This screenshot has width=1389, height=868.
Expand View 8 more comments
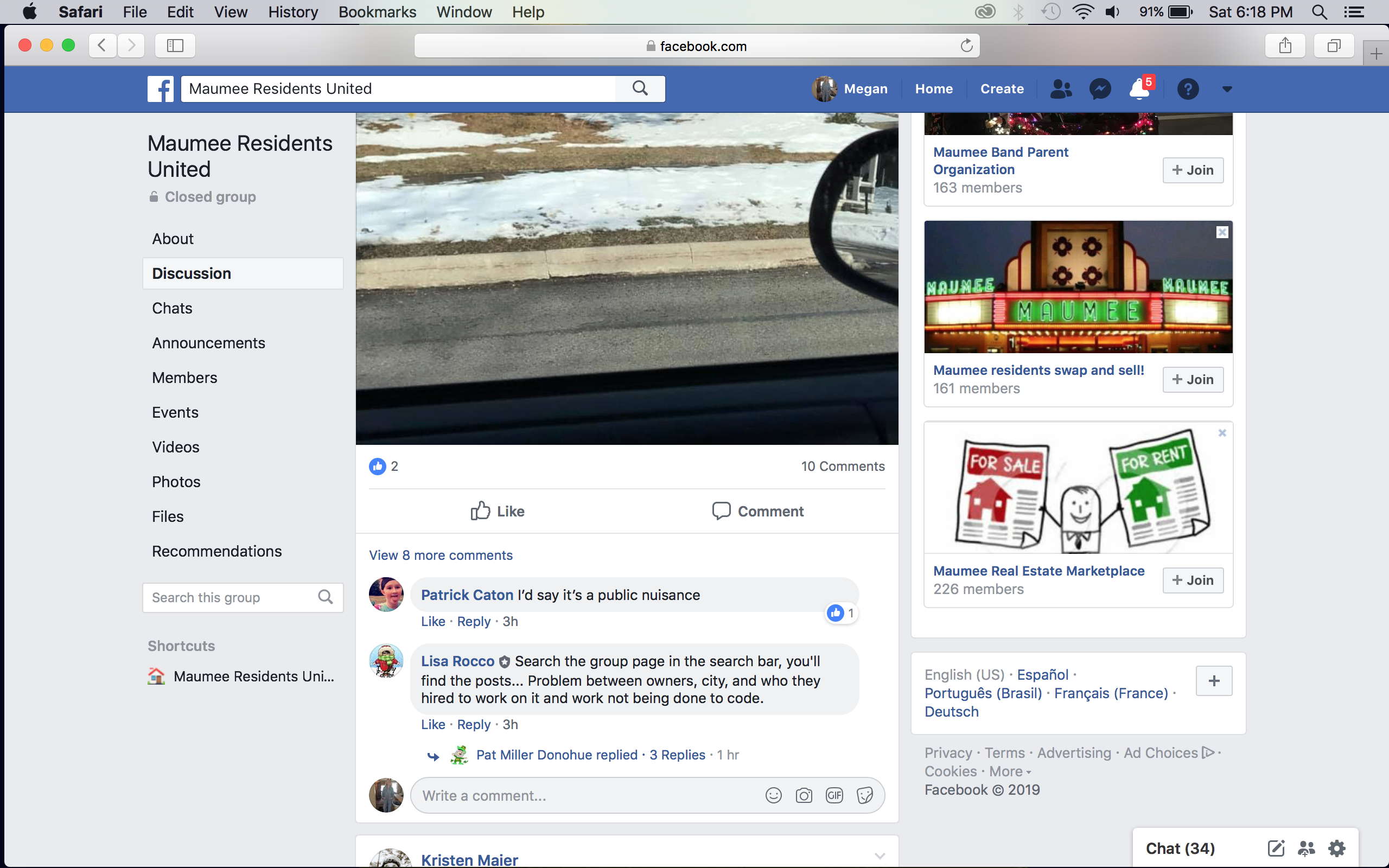coord(440,555)
